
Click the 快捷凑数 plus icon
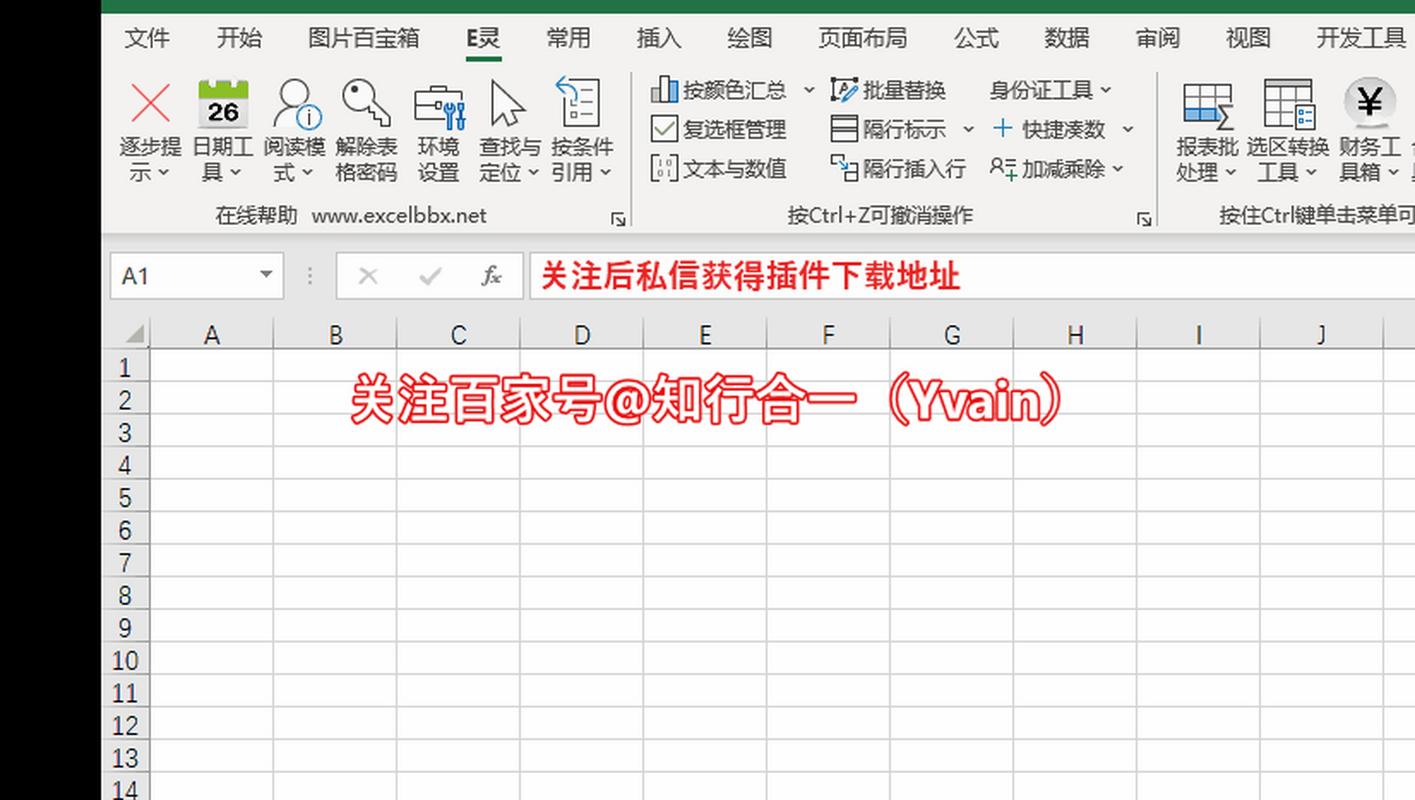(1003, 128)
